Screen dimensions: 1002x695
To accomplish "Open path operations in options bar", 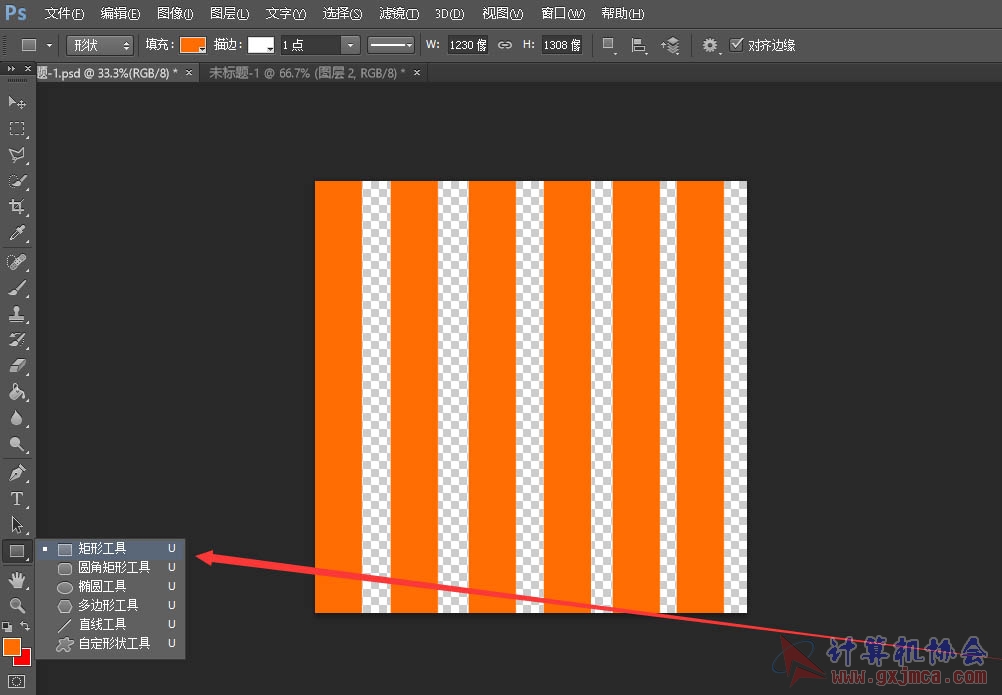I will coord(608,45).
